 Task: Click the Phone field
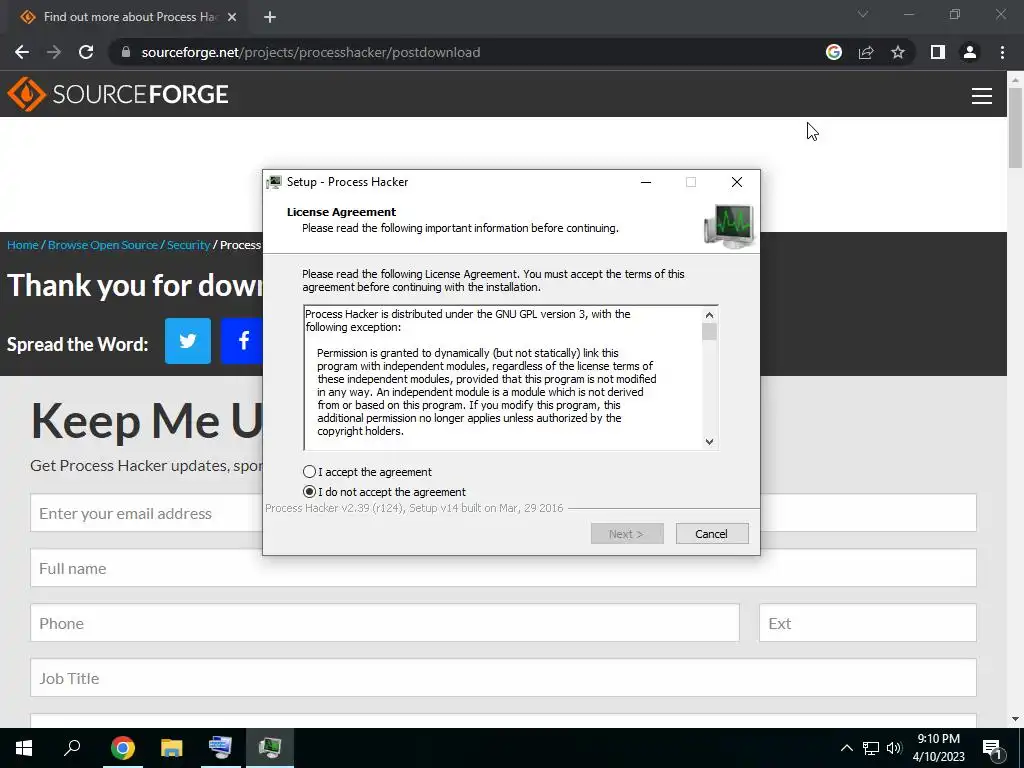coord(385,623)
